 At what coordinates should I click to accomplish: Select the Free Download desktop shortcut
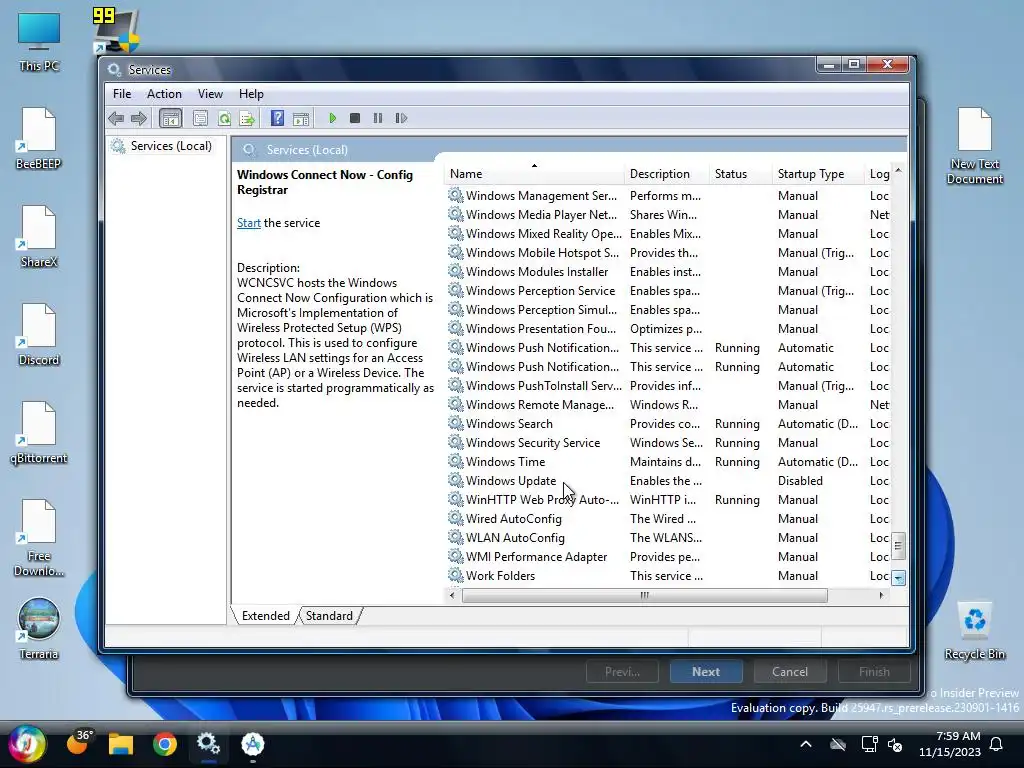(x=39, y=538)
